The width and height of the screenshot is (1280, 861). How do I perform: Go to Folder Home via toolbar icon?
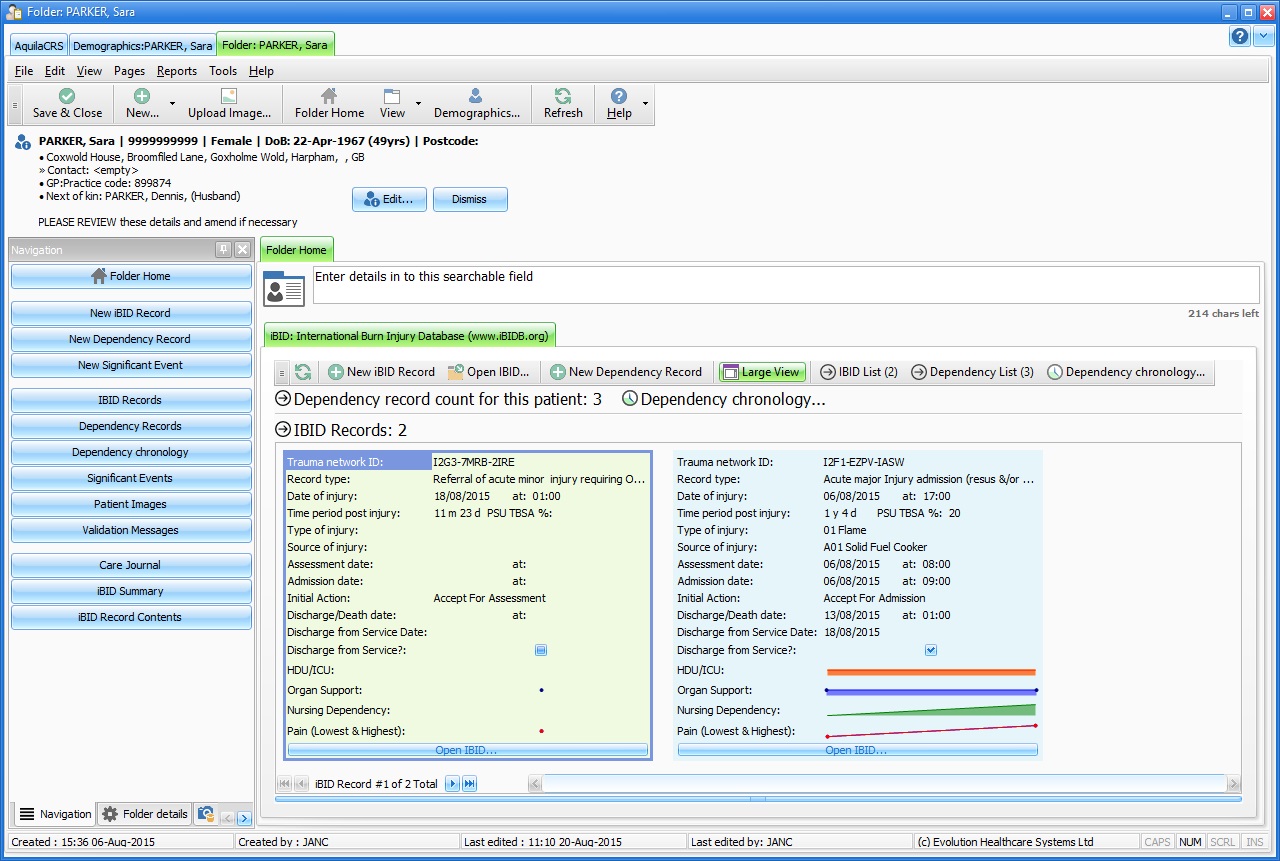coord(329,97)
